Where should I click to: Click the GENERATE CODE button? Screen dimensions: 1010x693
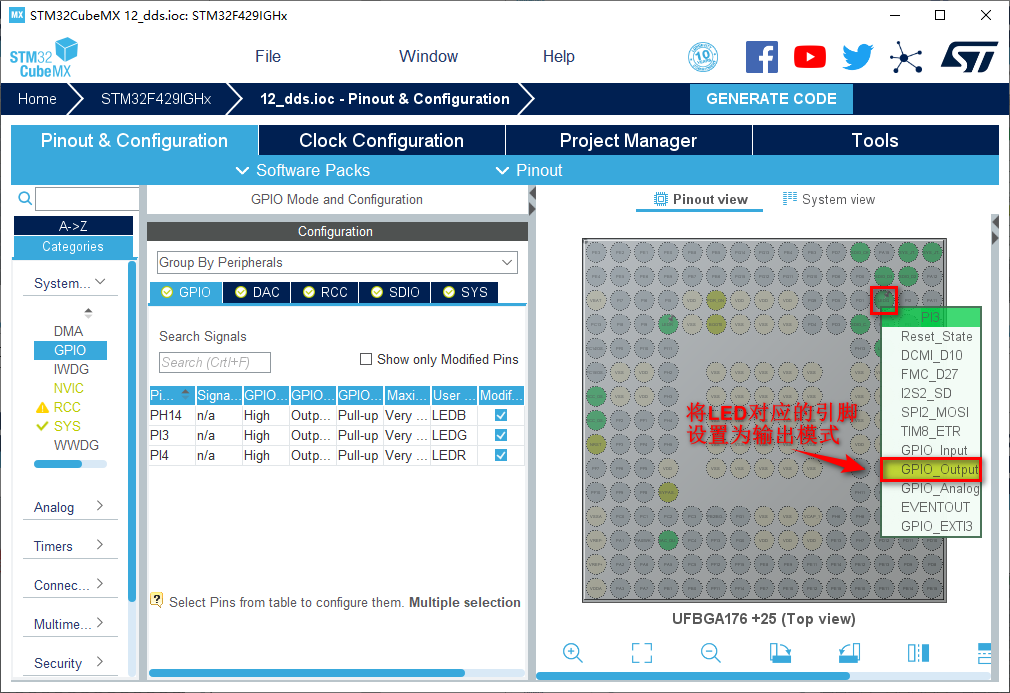[771, 98]
